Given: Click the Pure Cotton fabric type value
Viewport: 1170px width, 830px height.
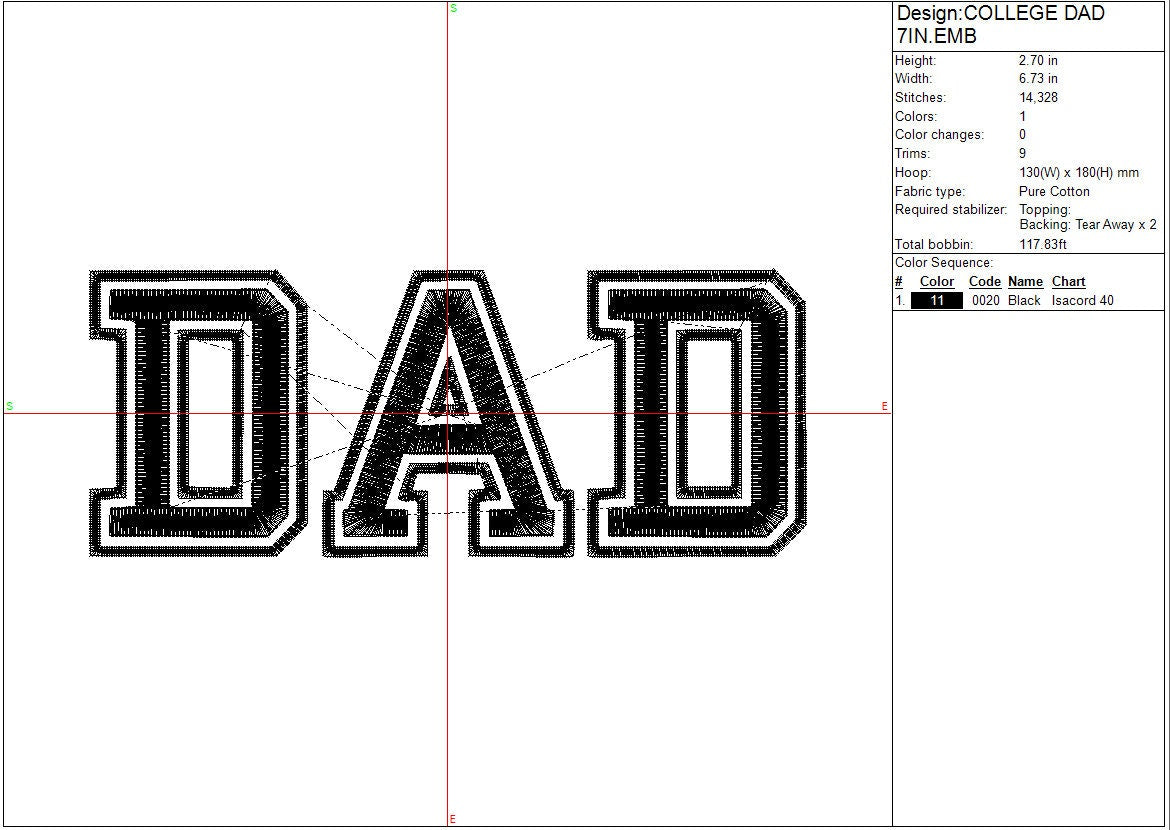Looking at the screenshot, I should (x=1054, y=191).
